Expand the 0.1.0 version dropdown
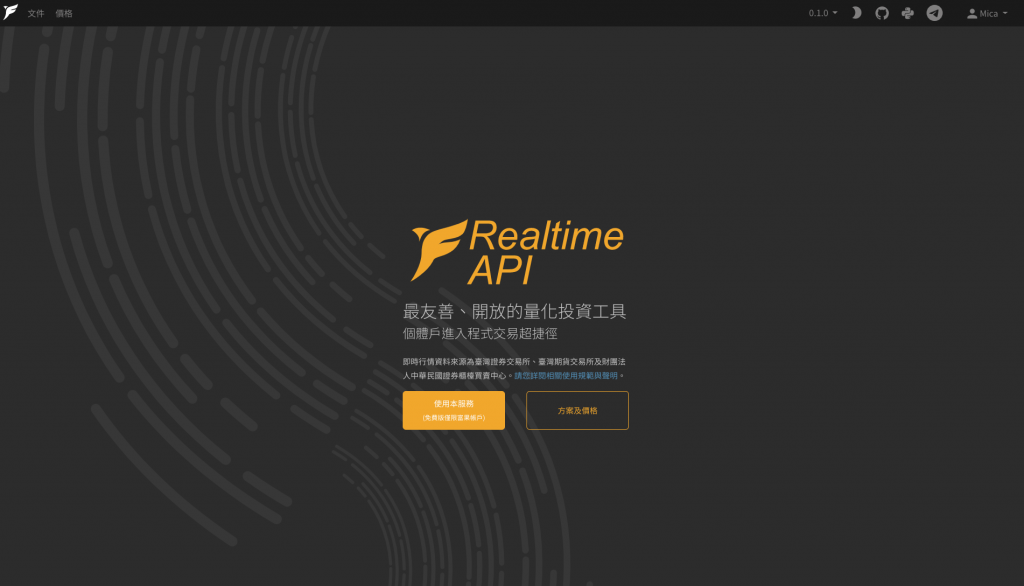This screenshot has width=1024, height=586. (823, 13)
